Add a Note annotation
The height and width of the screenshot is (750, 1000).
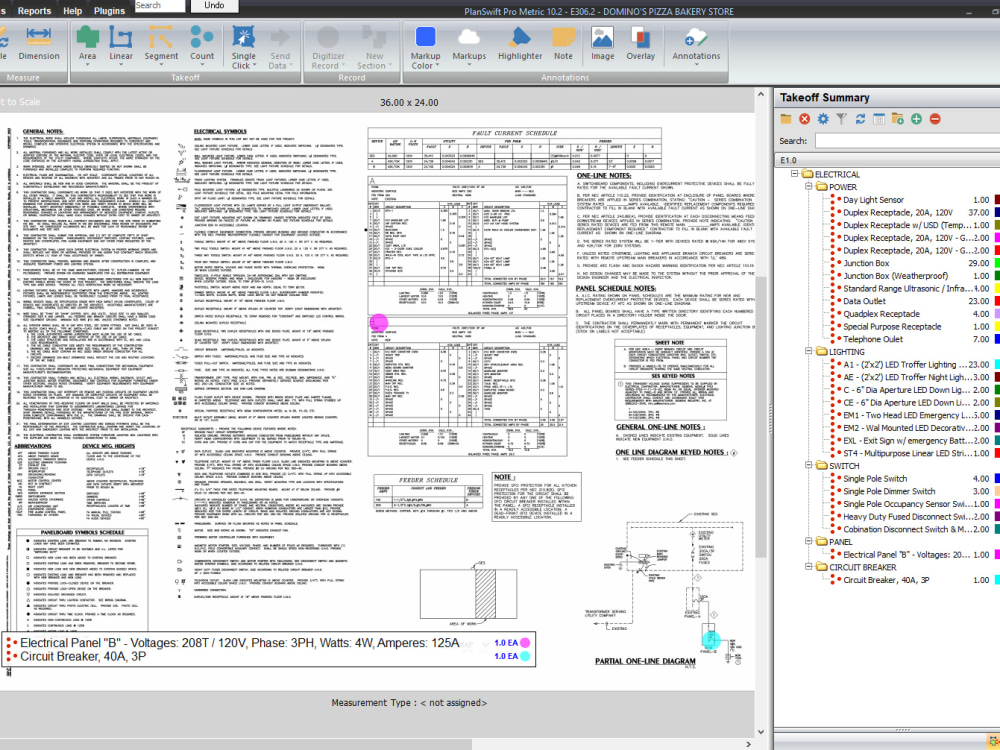563,43
